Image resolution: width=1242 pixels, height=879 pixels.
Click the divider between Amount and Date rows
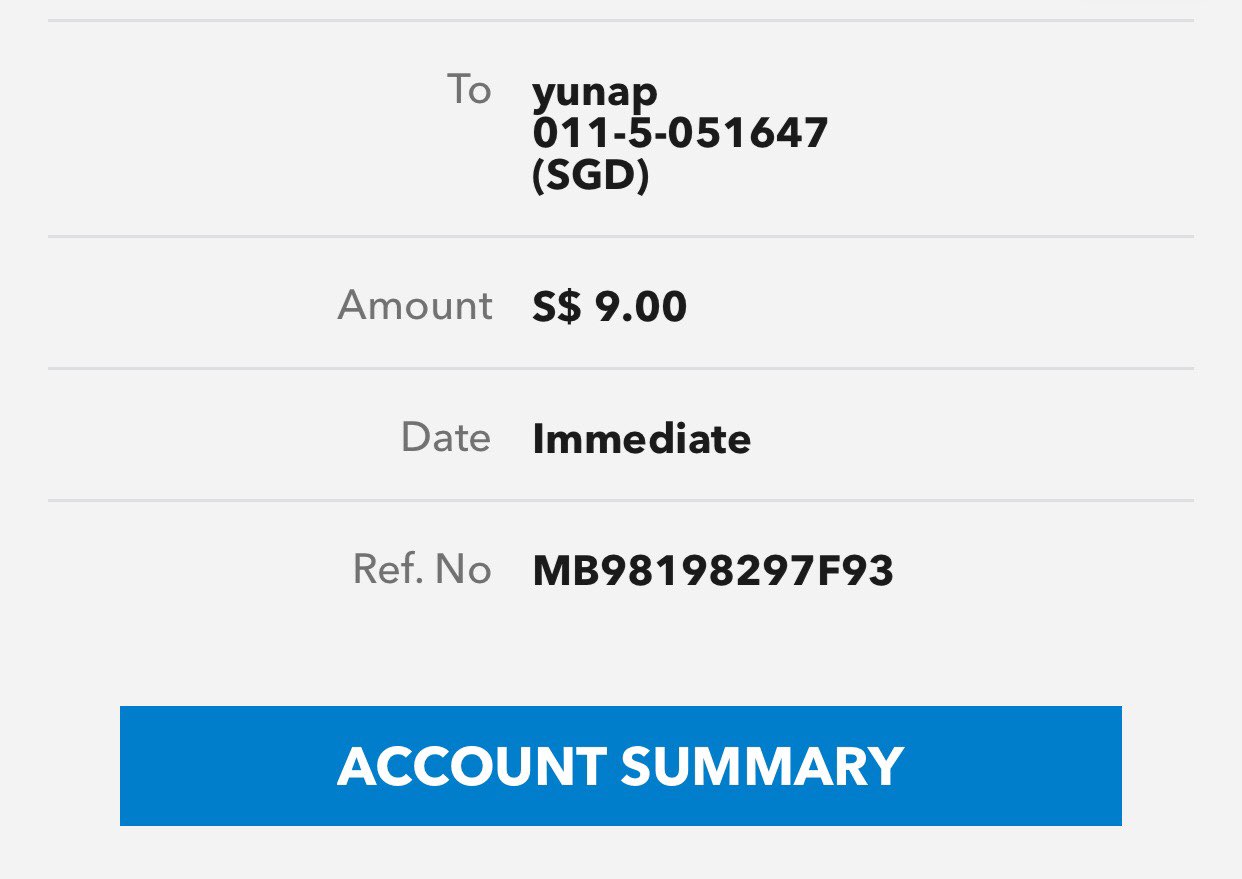pos(620,368)
